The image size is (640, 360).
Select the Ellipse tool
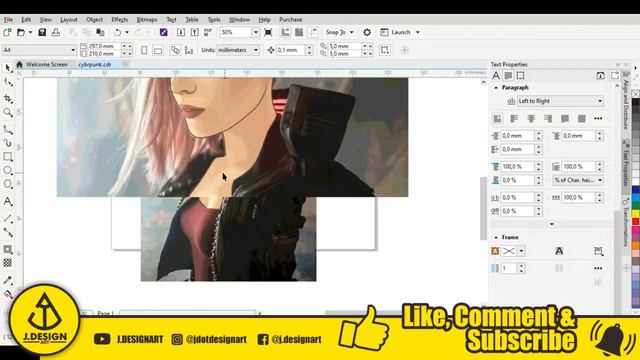7,170
